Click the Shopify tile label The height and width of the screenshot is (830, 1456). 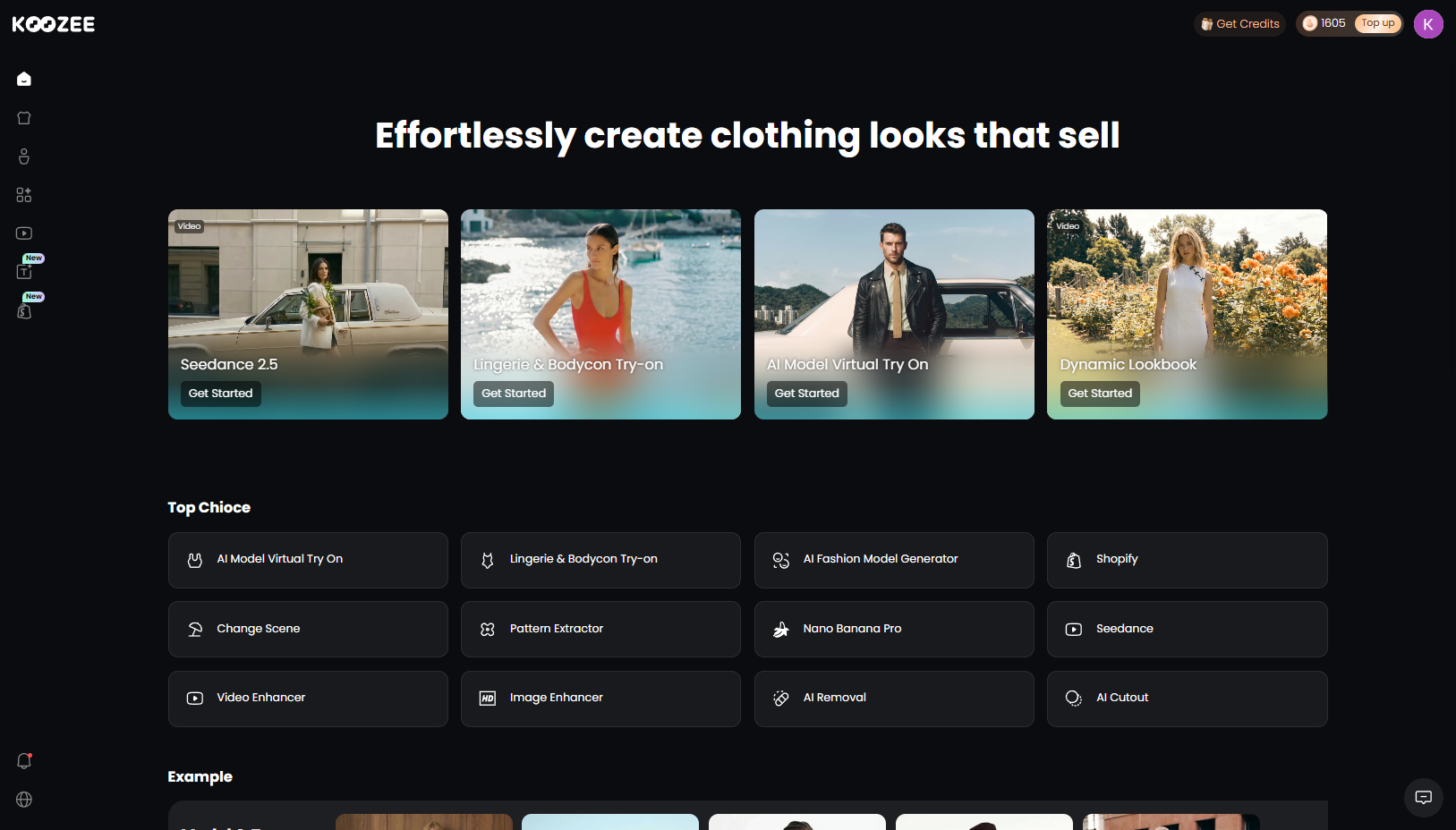click(1117, 559)
